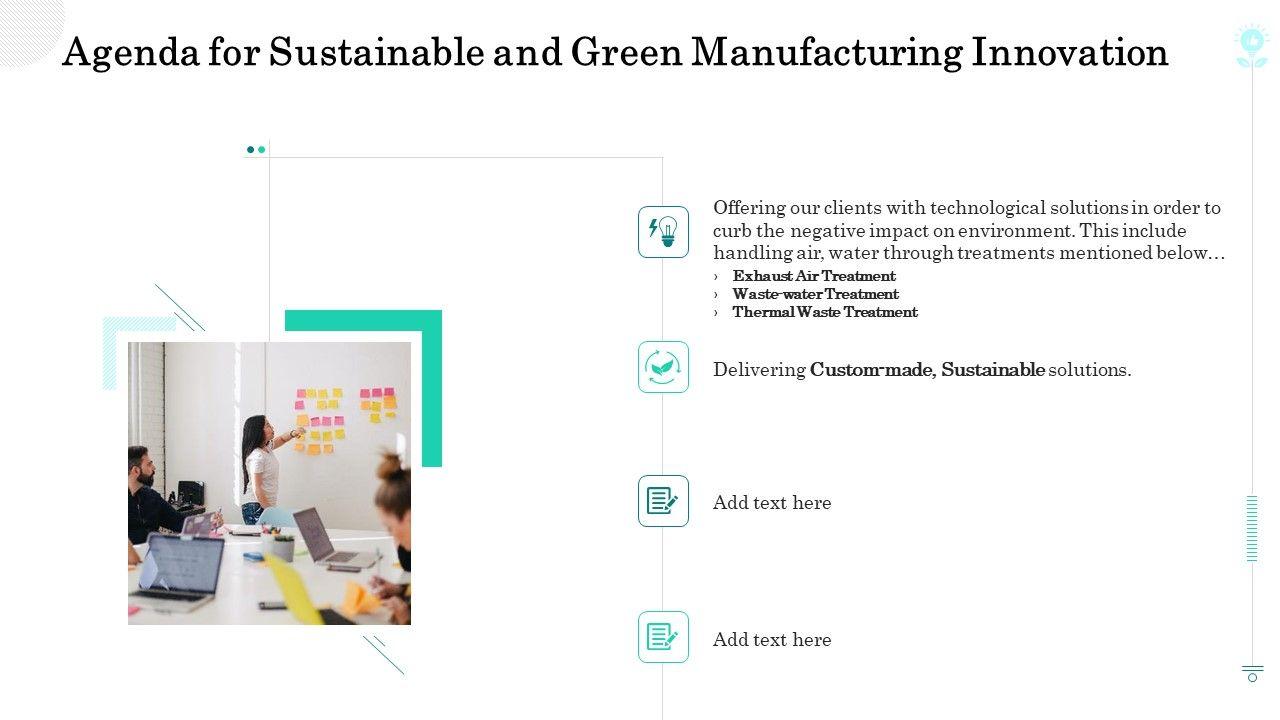Click the striped vertical bar on the right line
This screenshot has height=720, width=1280.
click(1252, 528)
